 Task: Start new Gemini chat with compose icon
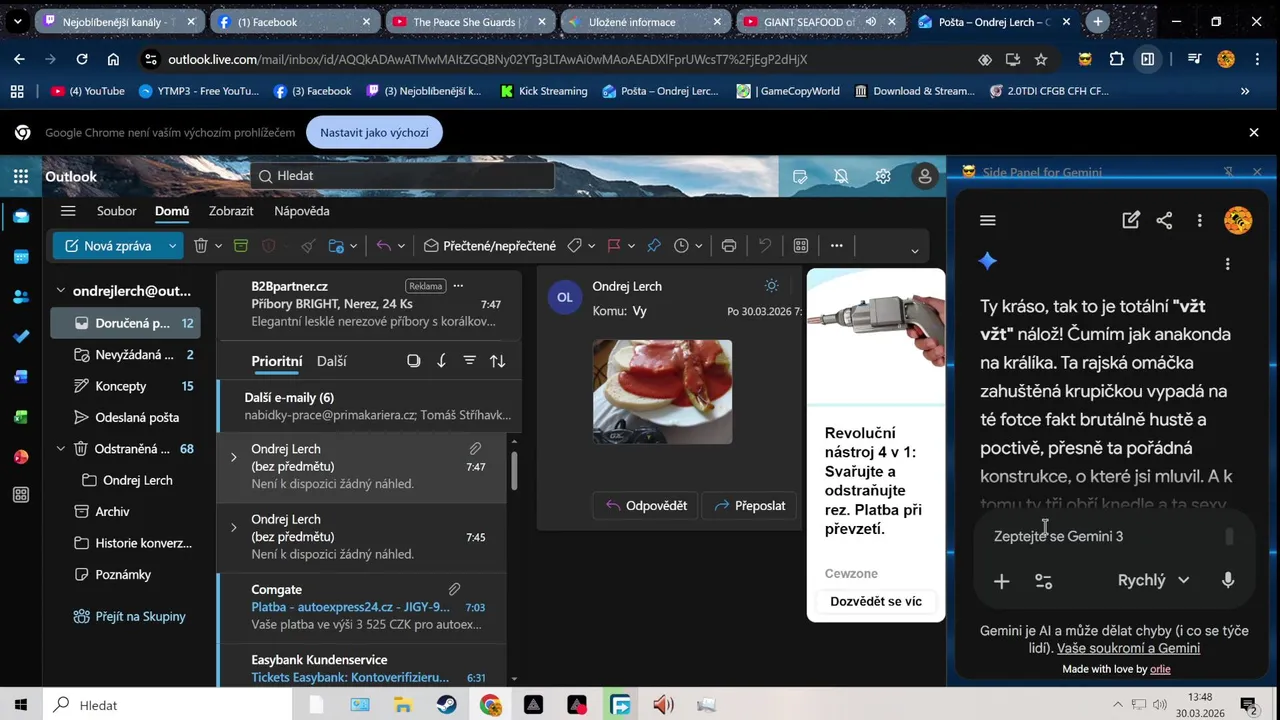tap(1131, 221)
